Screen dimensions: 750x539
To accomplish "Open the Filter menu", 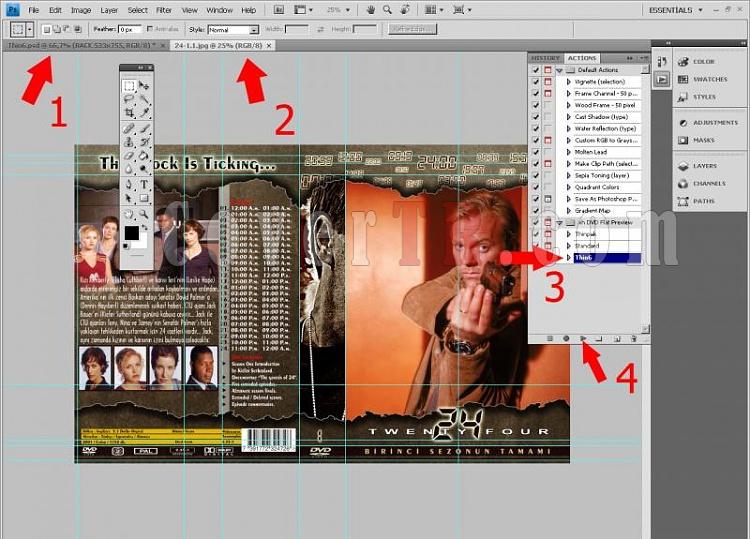I will click(x=164, y=10).
